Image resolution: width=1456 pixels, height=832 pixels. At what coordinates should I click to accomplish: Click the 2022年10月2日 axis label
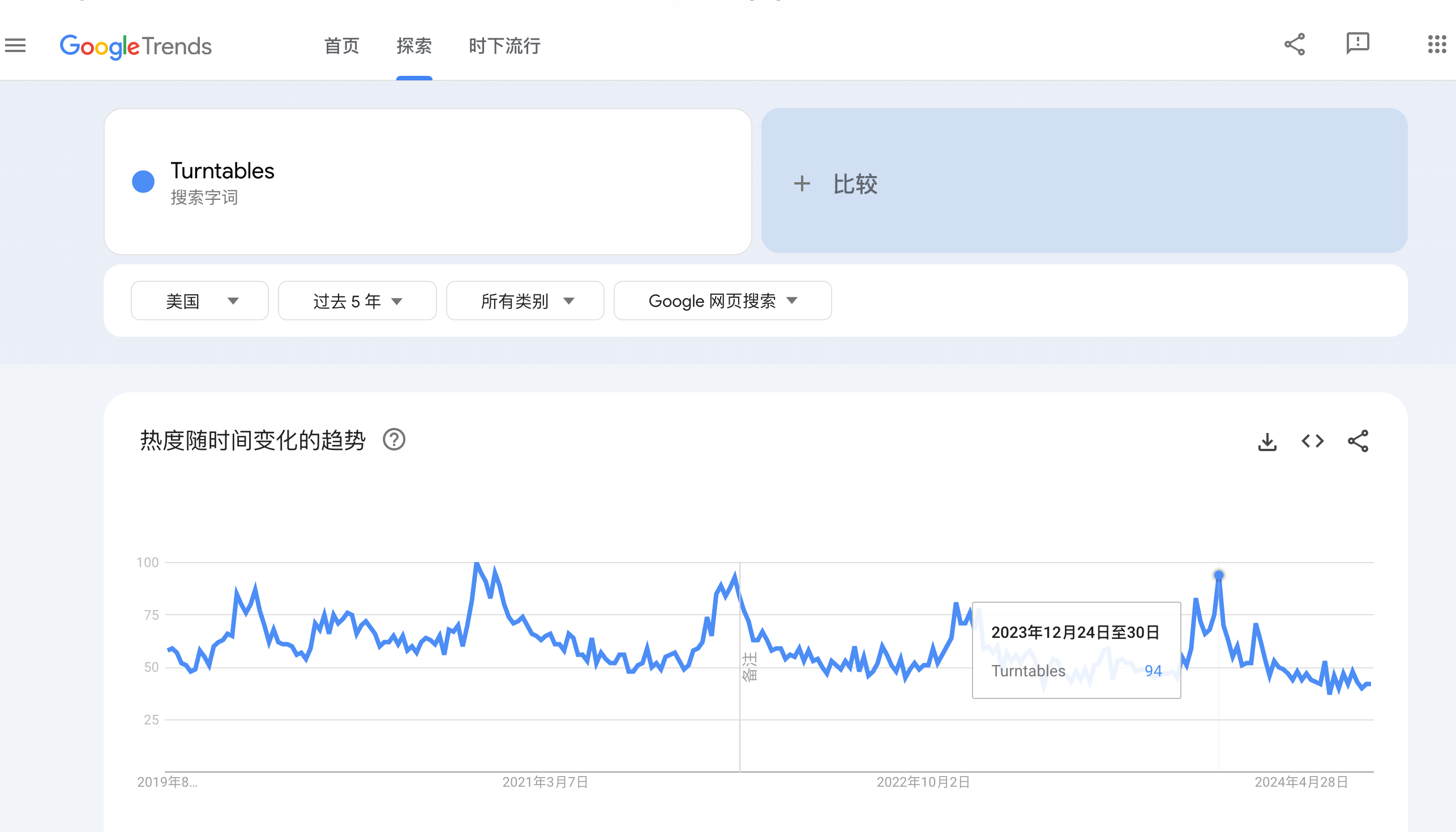(x=923, y=782)
